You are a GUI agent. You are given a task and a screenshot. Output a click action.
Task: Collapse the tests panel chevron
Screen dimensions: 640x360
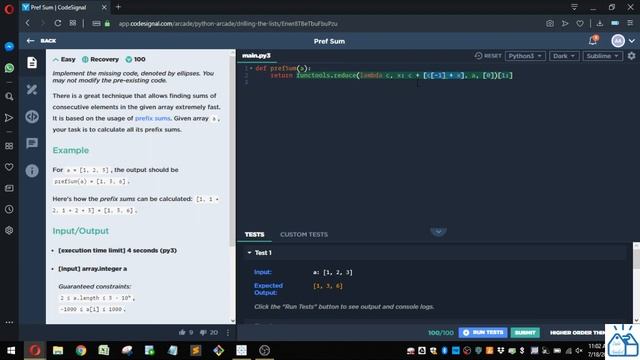pyautogui.click(x=438, y=232)
